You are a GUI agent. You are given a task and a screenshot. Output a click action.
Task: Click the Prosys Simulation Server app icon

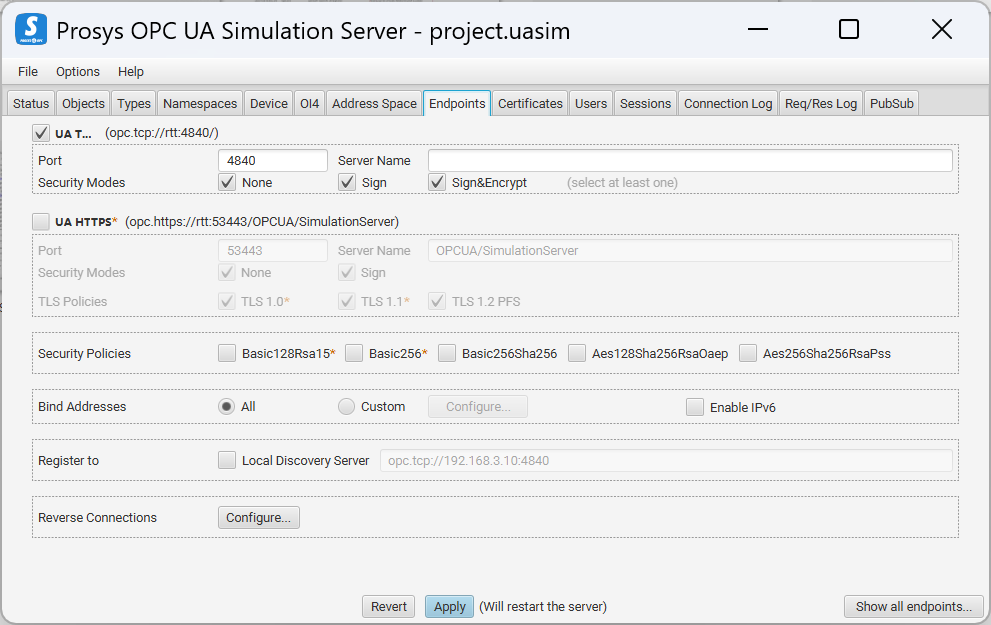(31, 30)
